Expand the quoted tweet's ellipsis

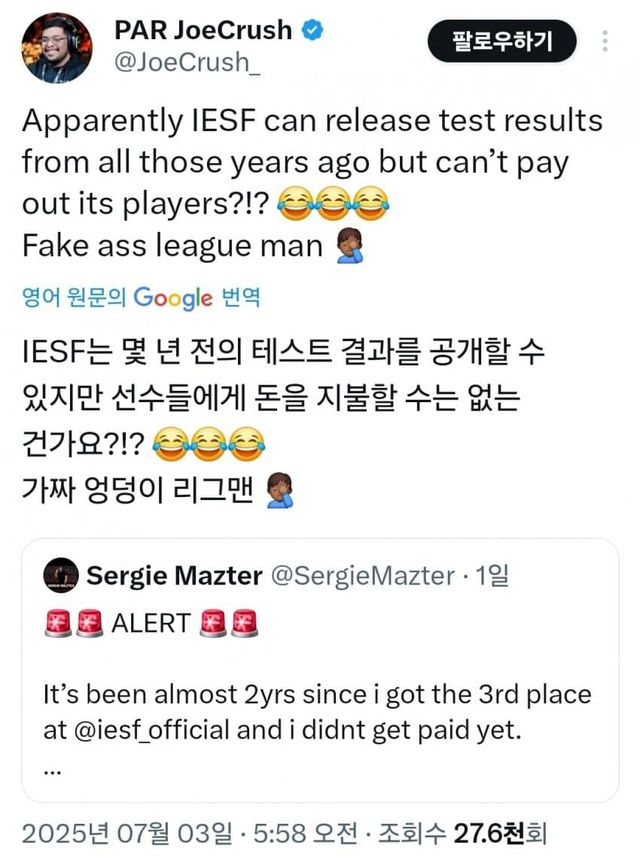tap(53, 768)
